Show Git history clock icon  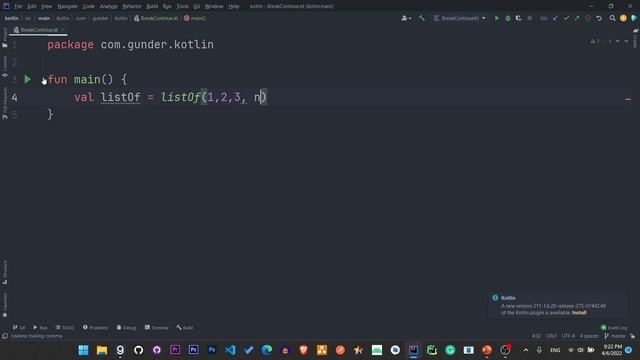tap(588, 18)
